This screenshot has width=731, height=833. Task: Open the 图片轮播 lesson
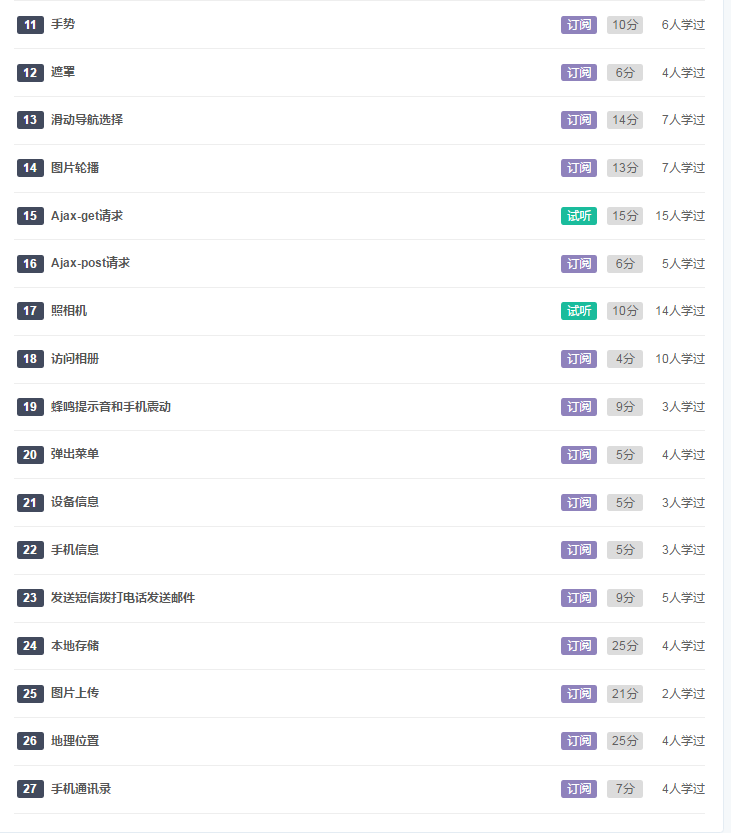coord(75,168)
